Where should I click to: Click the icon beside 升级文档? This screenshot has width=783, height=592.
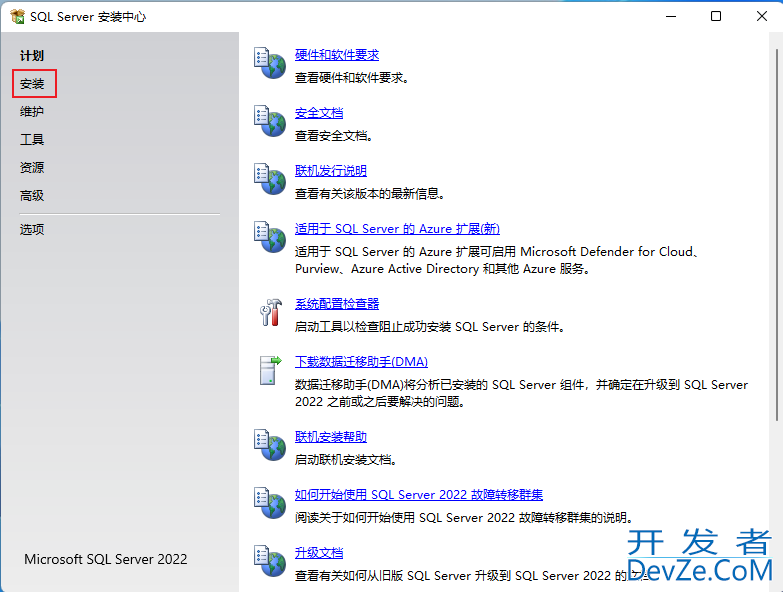click(x=270, y=561)
